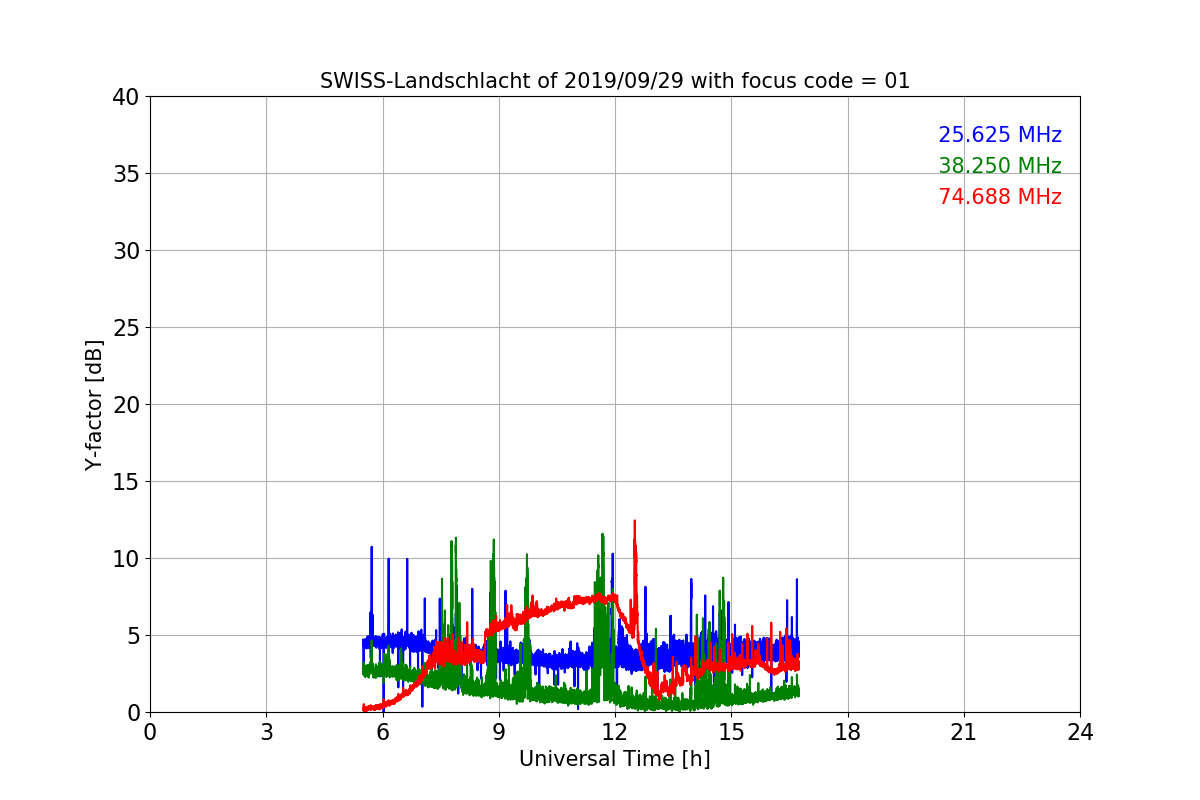Click the x-axis tick label 15

(731, 732)
